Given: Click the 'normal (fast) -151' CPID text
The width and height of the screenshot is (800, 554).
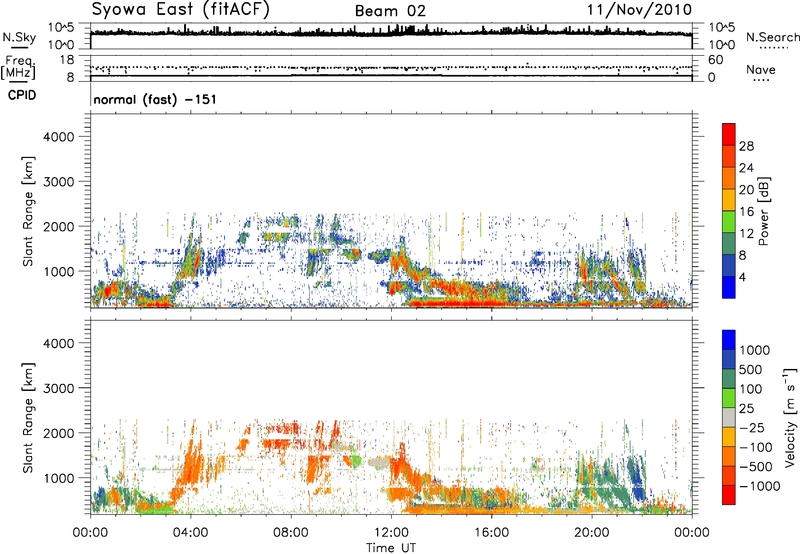Looking at the screenshot, I should 155,99.
